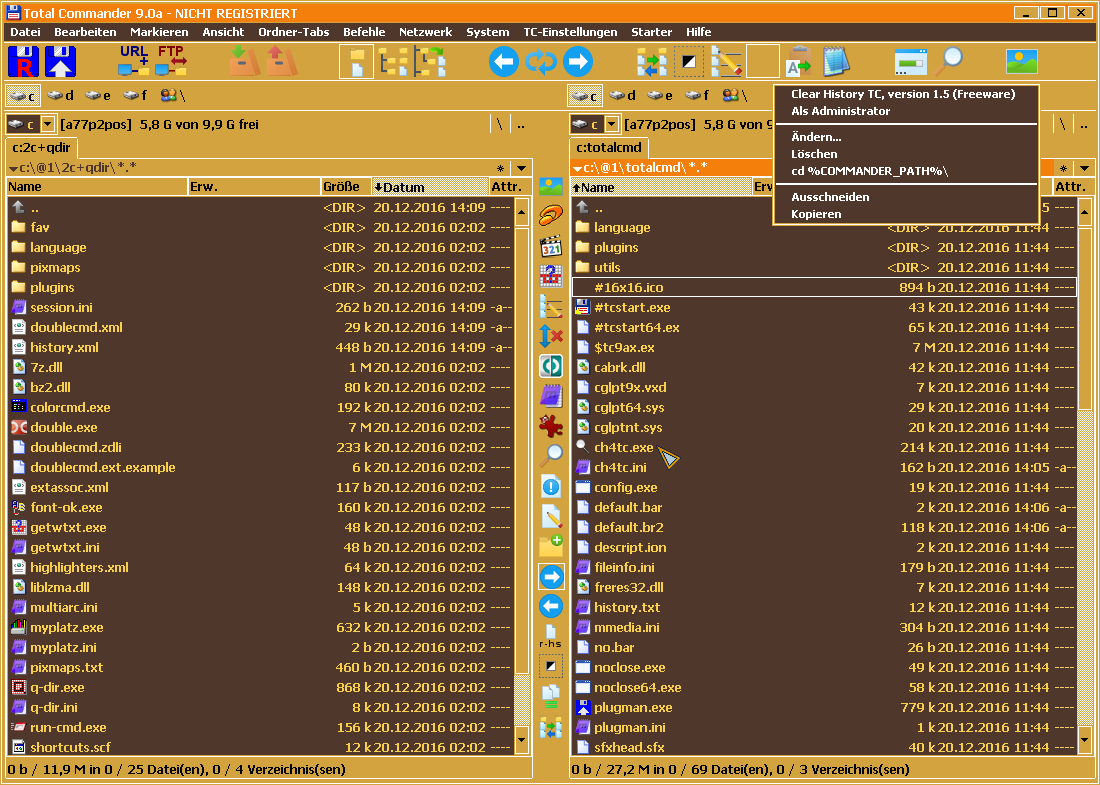Switch left panel to drive f
Image resolution: width=1100 pixels, height=785 pixels.
click(x=135, y=95)
